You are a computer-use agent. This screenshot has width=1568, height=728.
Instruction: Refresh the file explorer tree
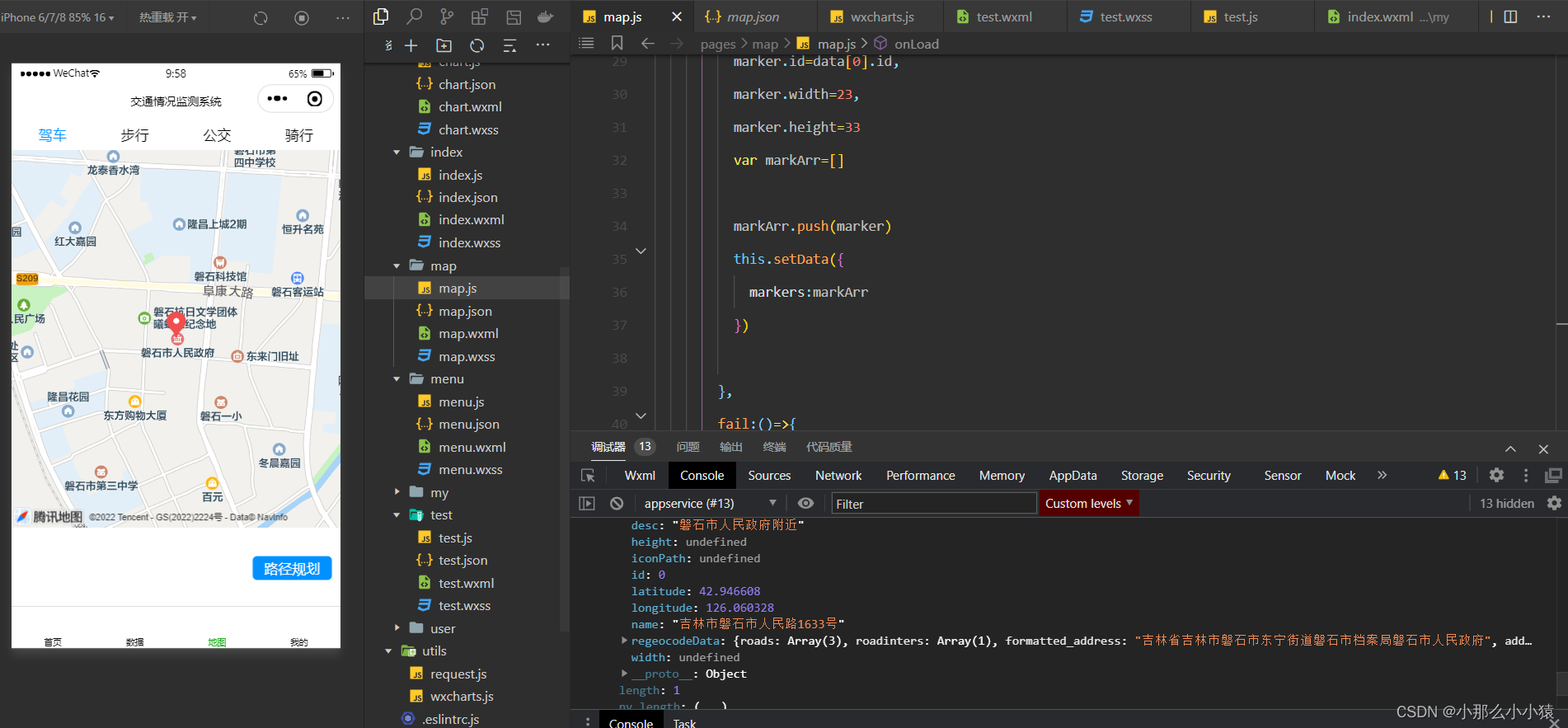(x=477, y=45)
